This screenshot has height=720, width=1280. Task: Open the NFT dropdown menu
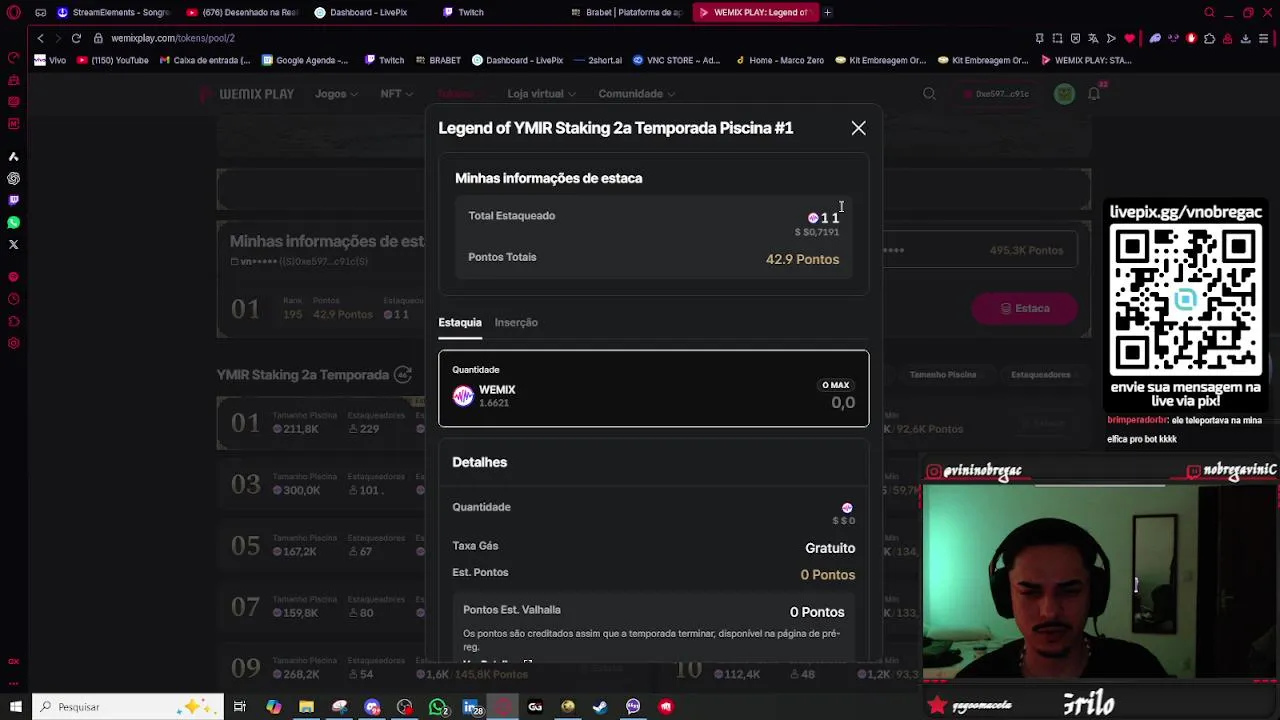click(x=396, y=94)
